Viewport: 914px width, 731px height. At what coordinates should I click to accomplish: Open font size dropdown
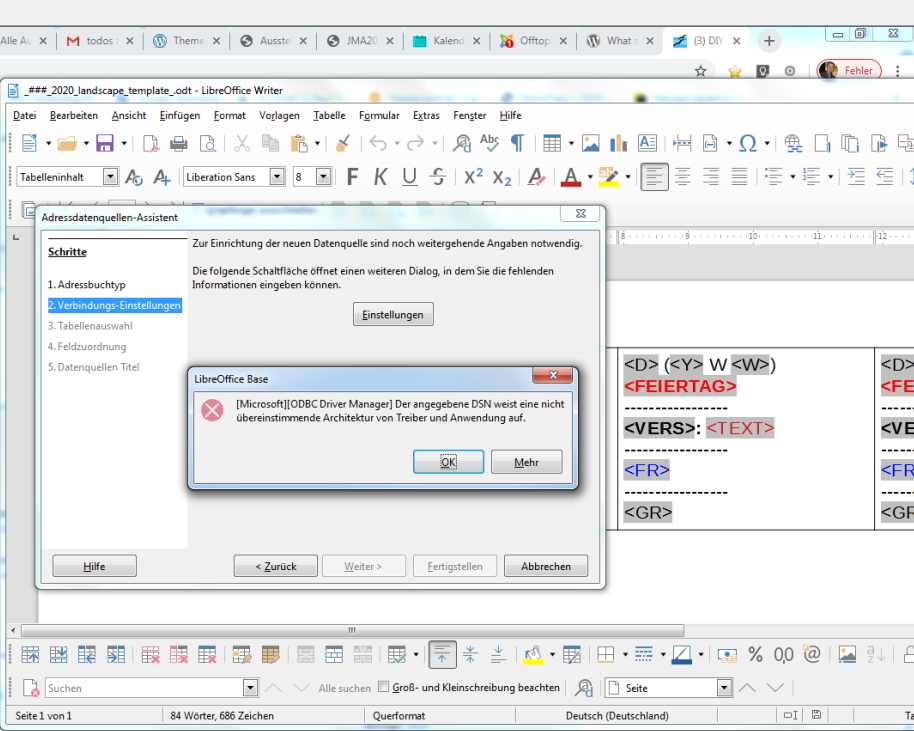coord(324,177)
